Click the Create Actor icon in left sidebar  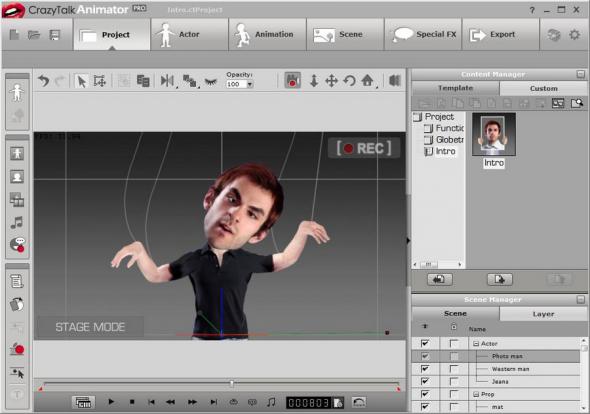coord(17,93)
